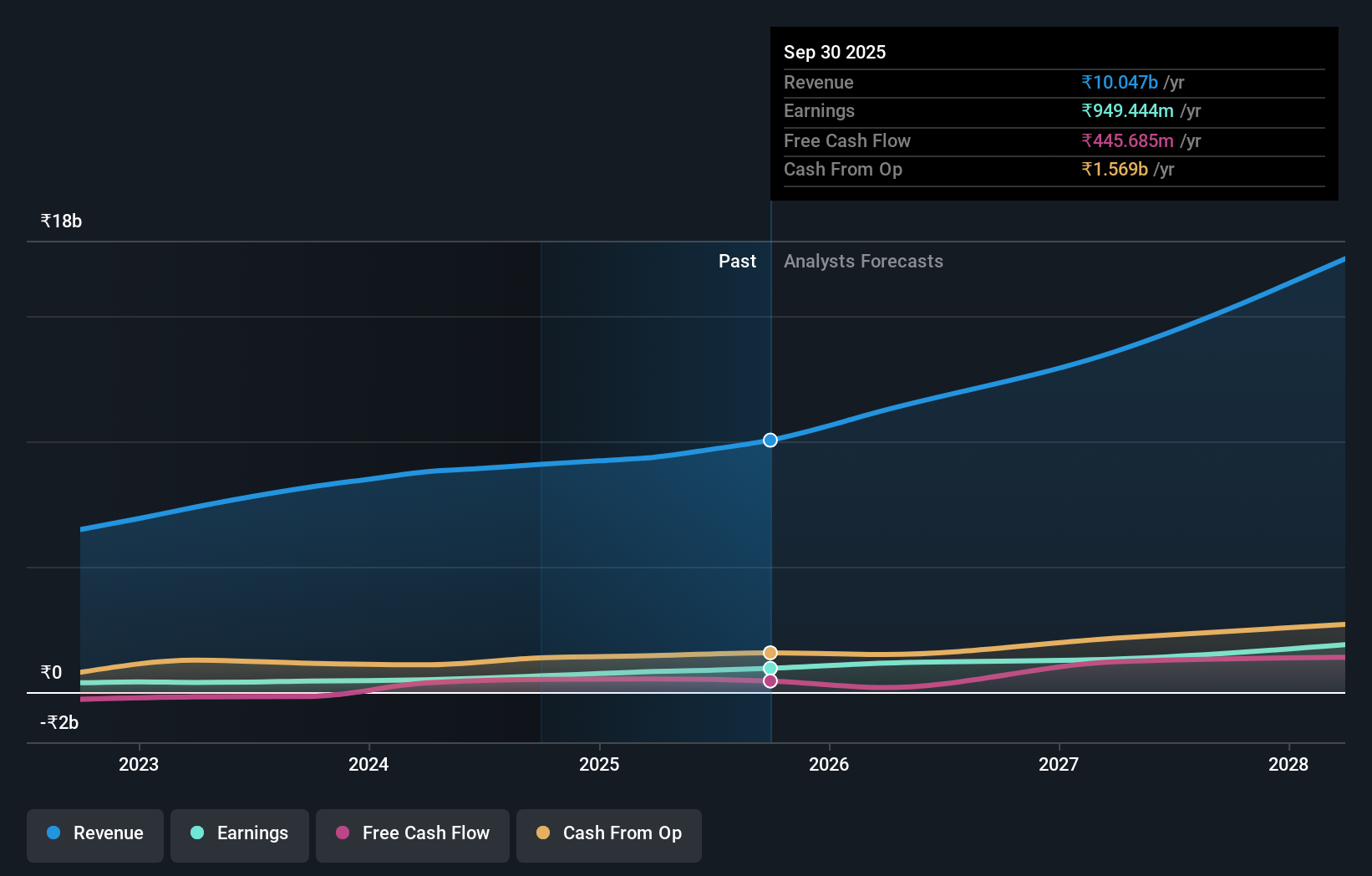Screen dimensions: 1372x876
Task: Select the pink Free Cash Flow chart marker
Action: [x=770, y=681]
